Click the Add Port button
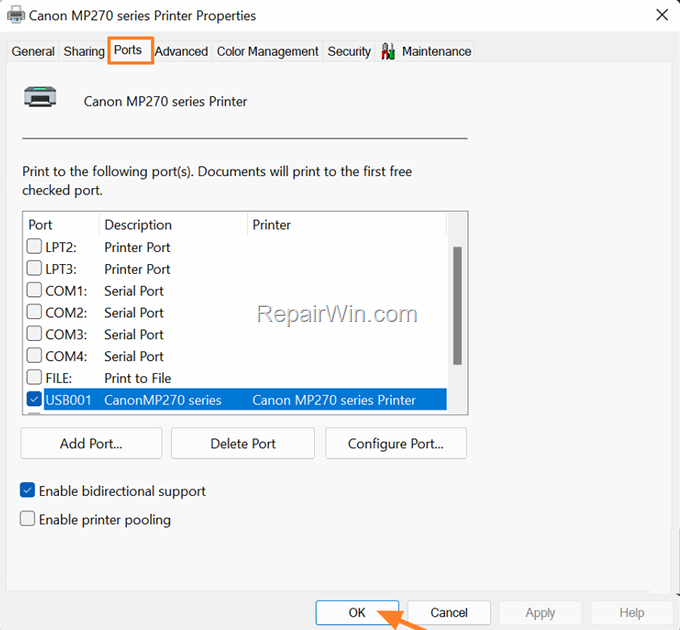This screenshot has height=630, width=680. click(91, 443)
